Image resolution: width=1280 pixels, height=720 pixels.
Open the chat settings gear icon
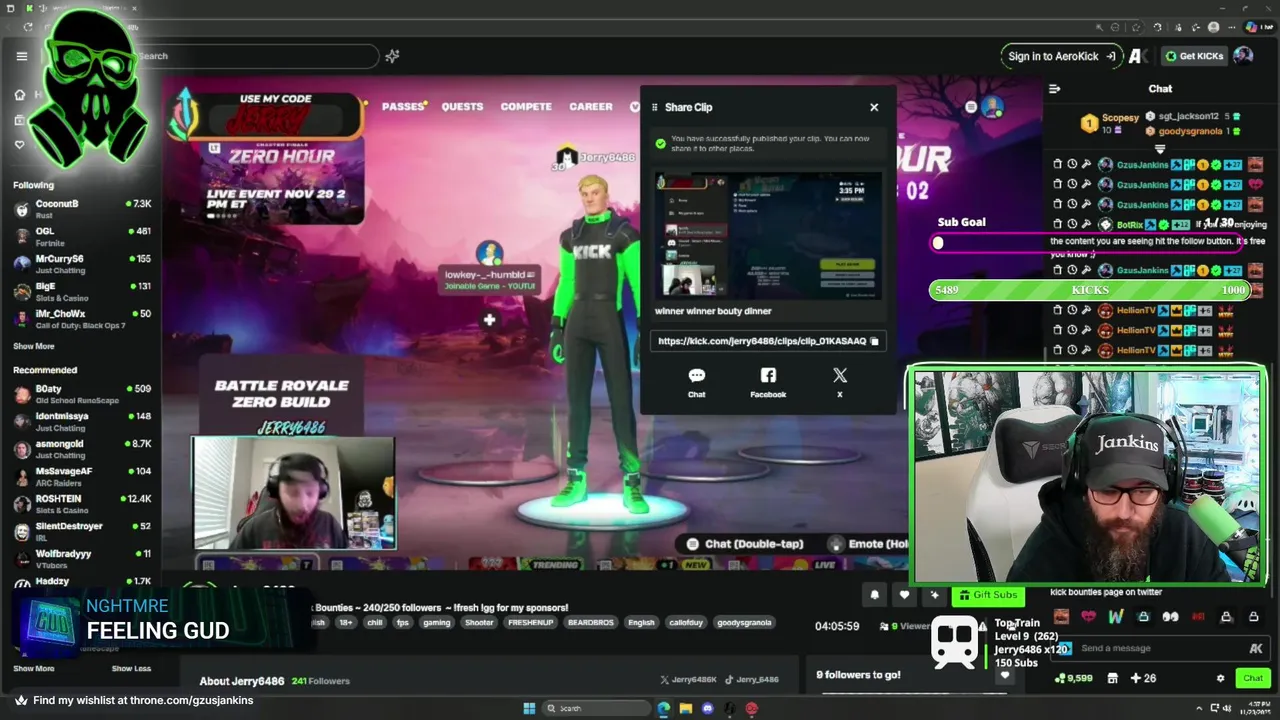pos(1220,678)
